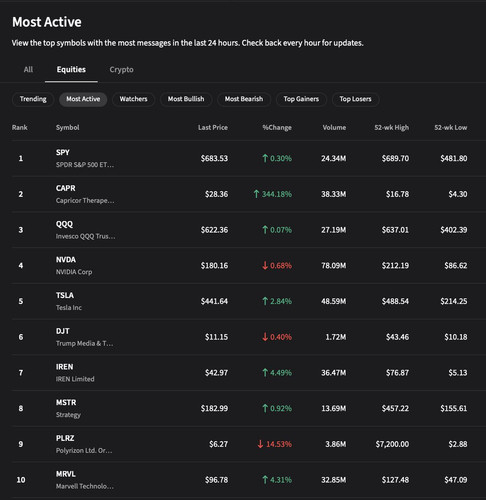The width and height of the screenshot is (486, 500).
Task: Open the SPY symbol
Action: click(x=63, y=153)
